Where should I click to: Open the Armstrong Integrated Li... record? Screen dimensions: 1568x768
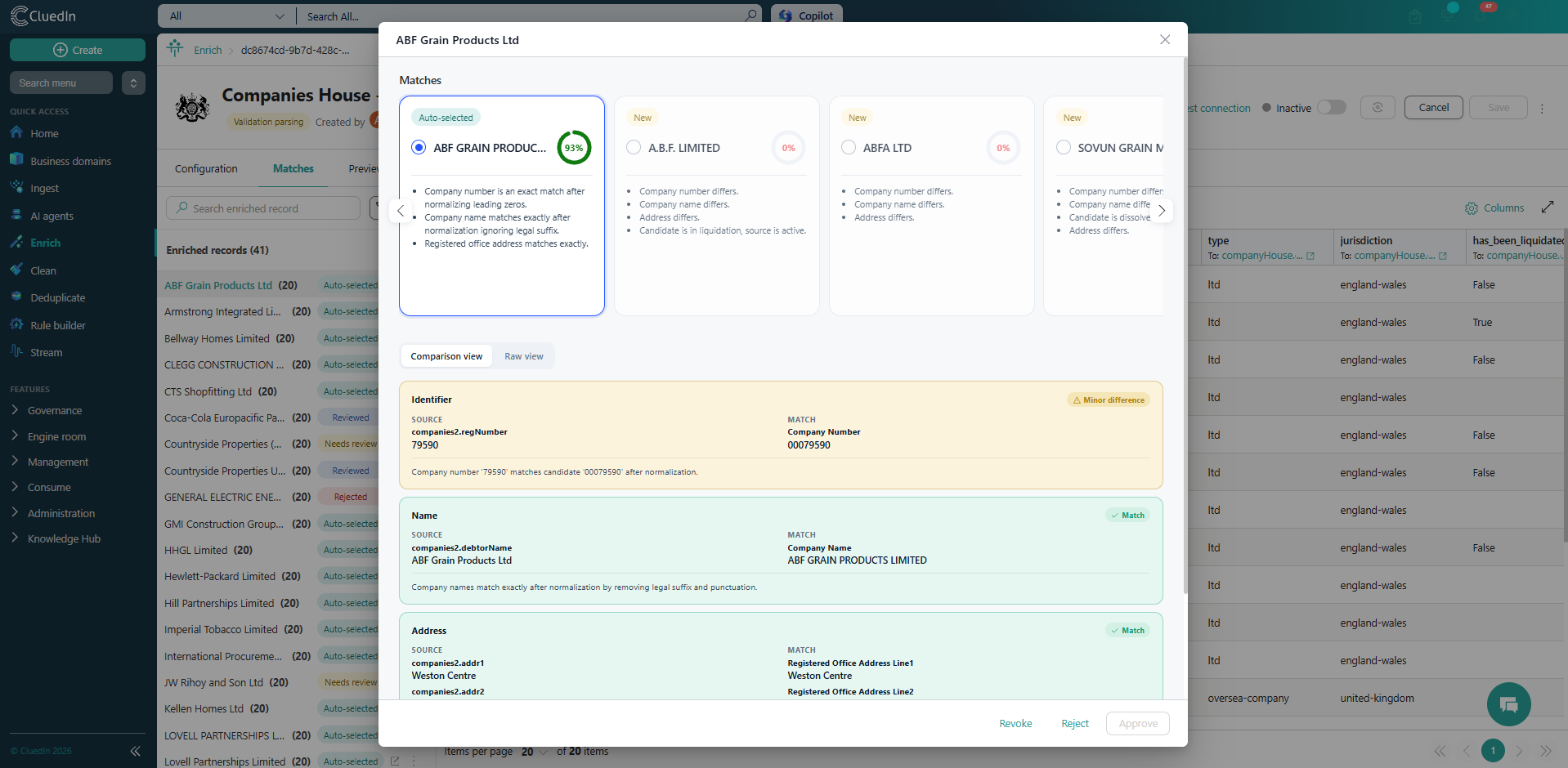222,311
